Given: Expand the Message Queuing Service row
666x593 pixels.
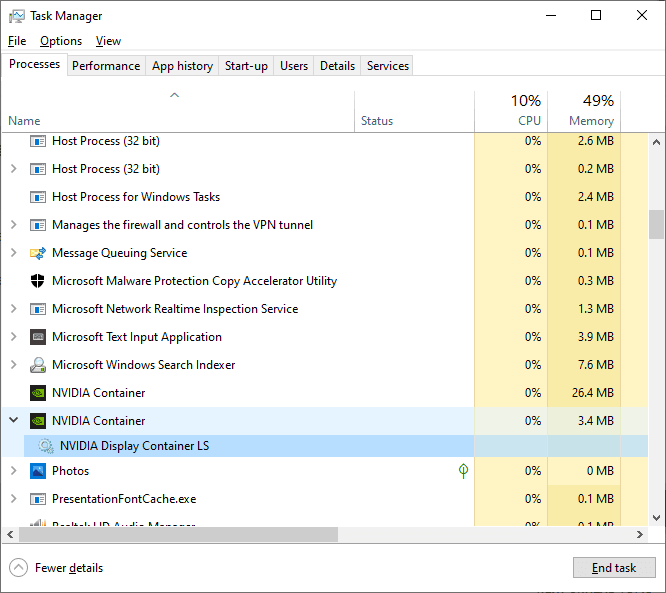Looking at the screenshot, I should 13,253.
